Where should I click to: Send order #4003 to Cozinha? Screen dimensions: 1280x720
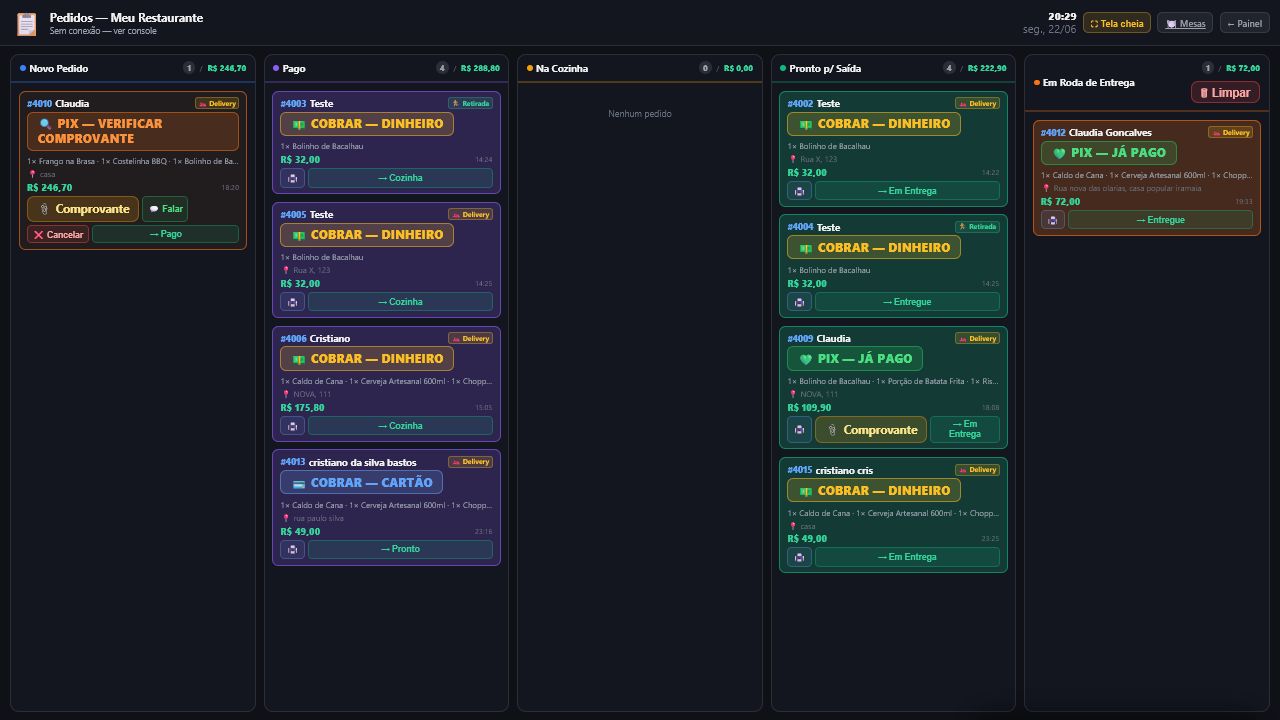pyautogui.click(x=400, y=178)
